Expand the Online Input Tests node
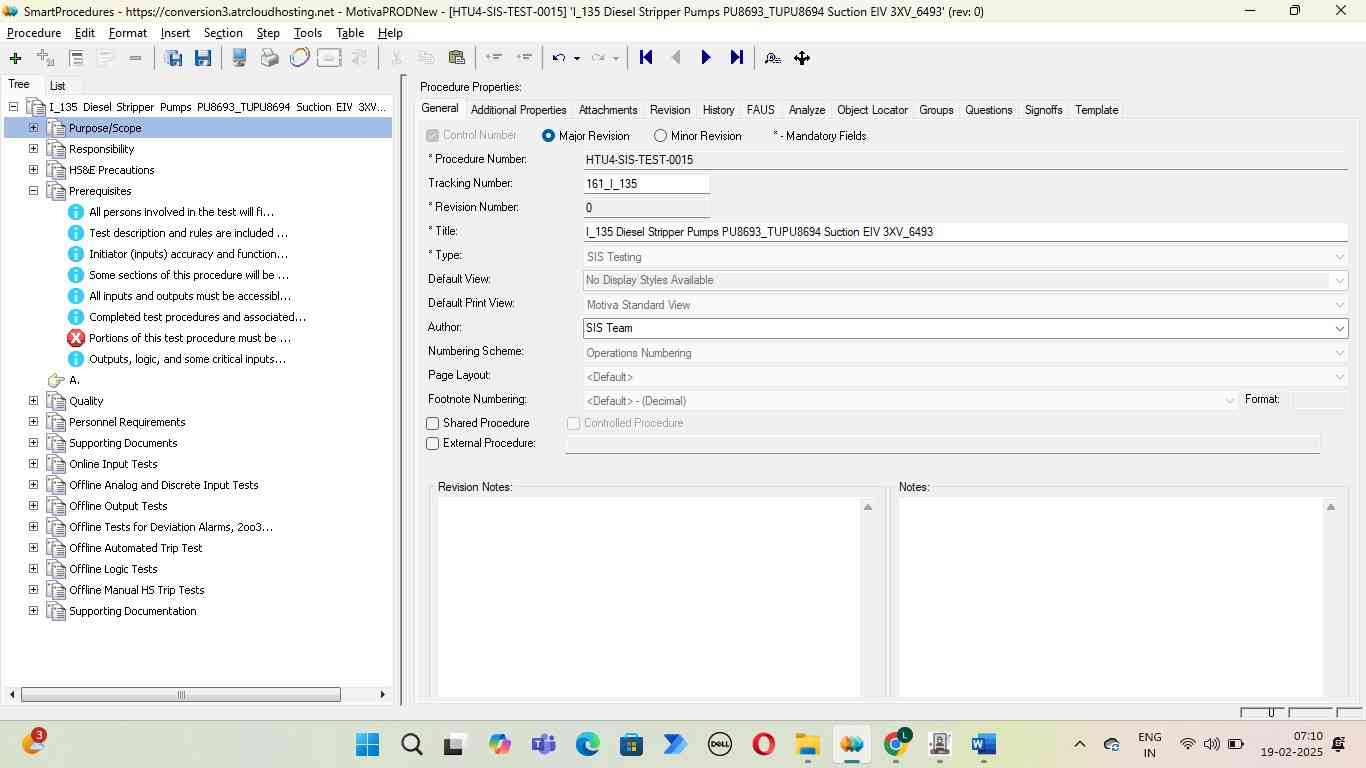1366x768 pixels. point(33,464)
